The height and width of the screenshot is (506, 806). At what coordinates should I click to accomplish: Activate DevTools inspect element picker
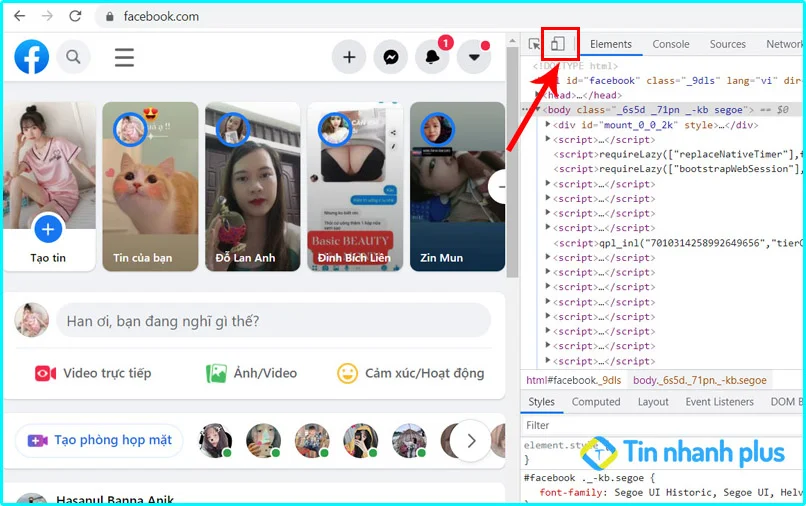click(535, 44)
